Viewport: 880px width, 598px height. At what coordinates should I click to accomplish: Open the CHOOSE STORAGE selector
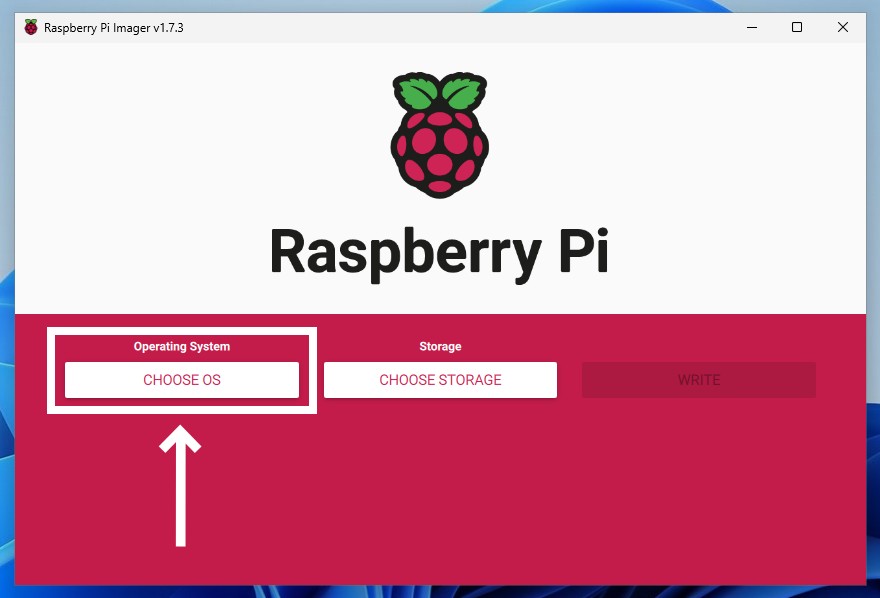(x=440, y=380)
